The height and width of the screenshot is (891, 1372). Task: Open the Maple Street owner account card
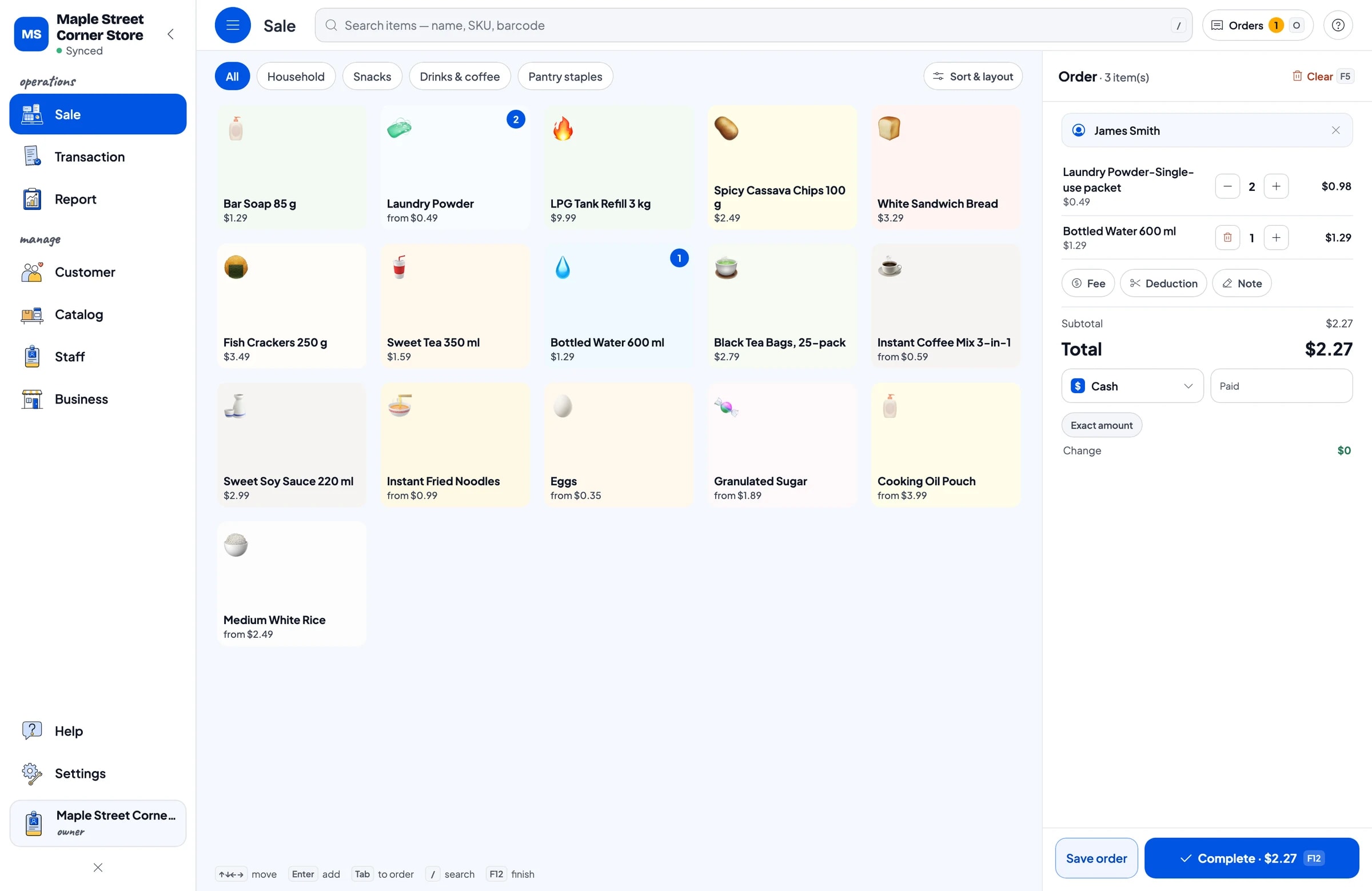click(x=97, y=823)
